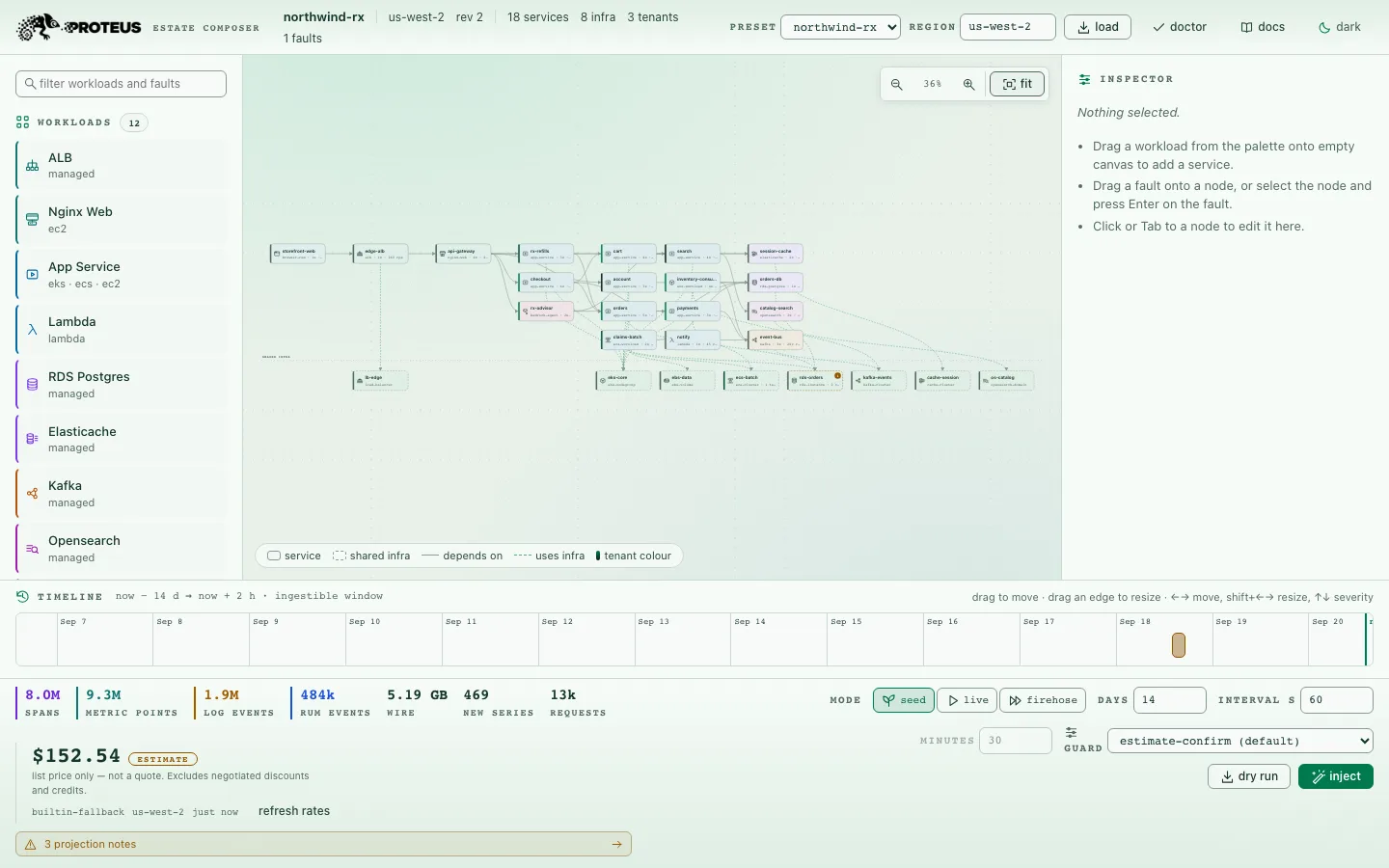Select the fault marker on the timeline

coord(1179,645)
